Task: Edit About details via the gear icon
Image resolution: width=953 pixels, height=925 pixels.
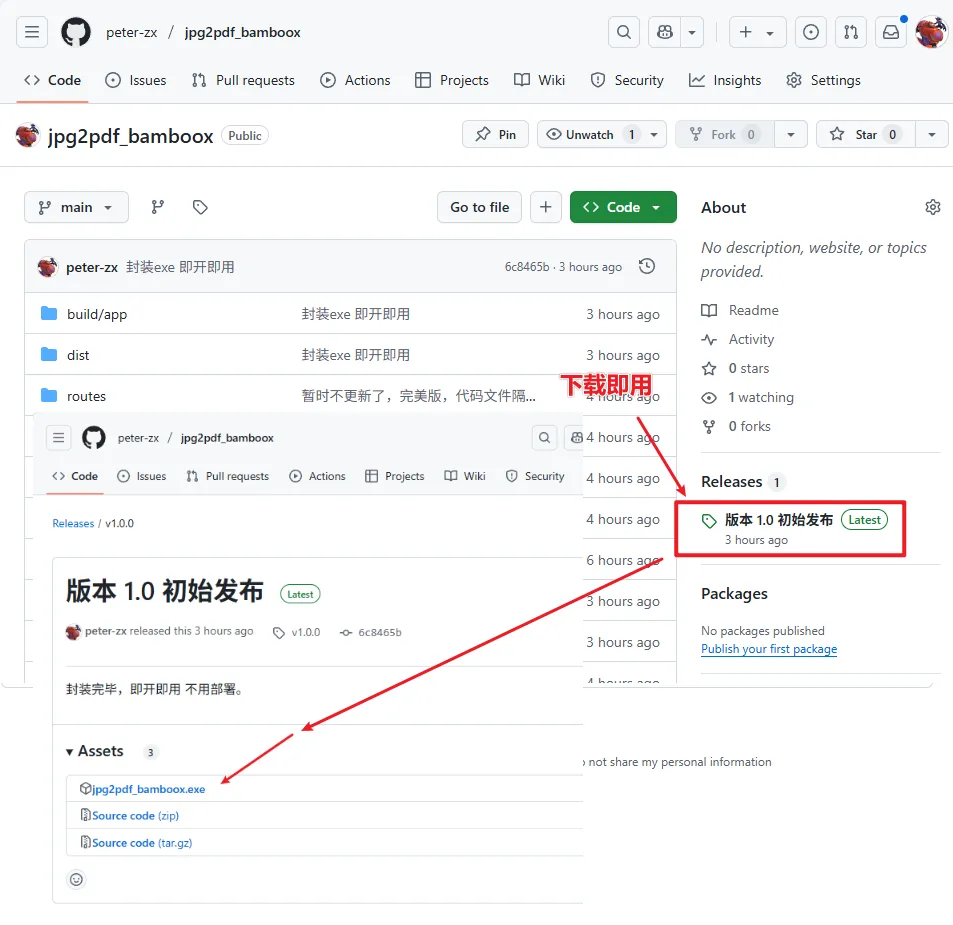Action: (932, 207)
